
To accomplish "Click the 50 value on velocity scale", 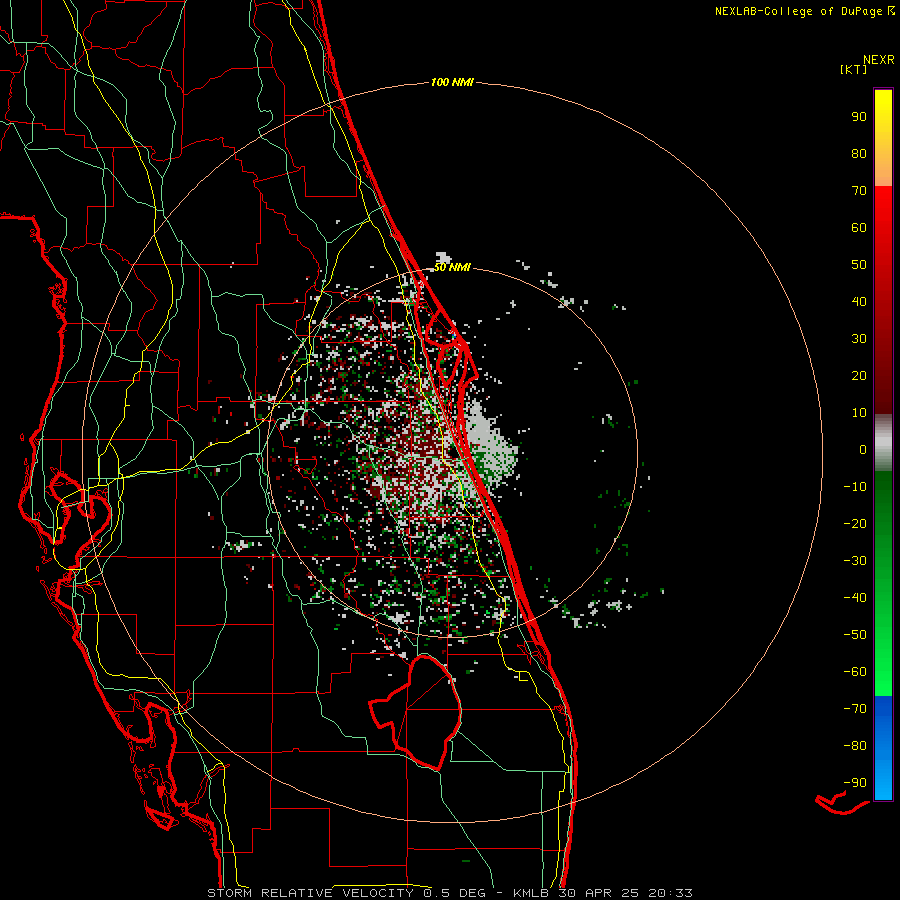I will [x=859, y=265].
